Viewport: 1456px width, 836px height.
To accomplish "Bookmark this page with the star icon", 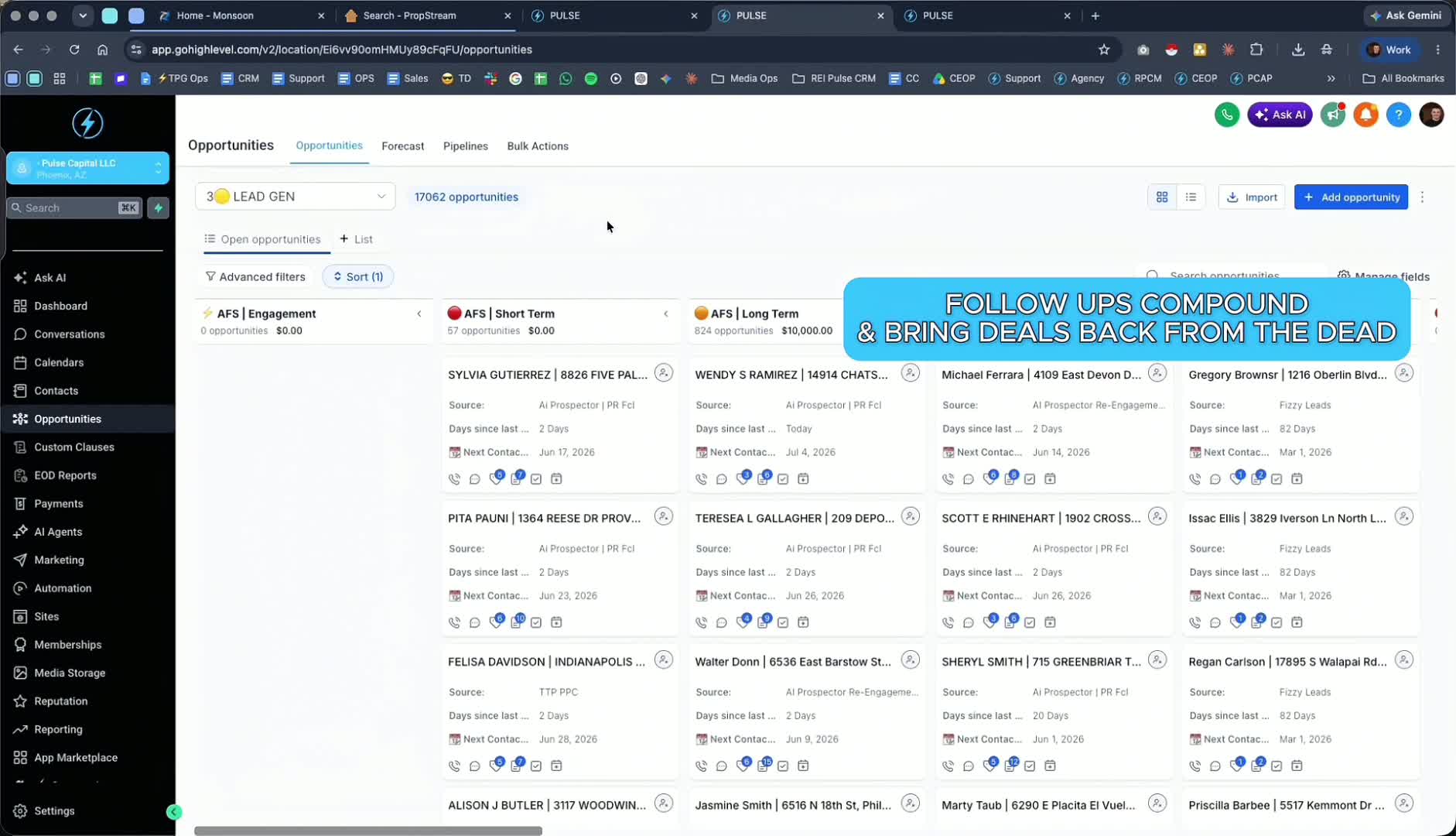I will pyautogui.click(x=1104, y=50).
